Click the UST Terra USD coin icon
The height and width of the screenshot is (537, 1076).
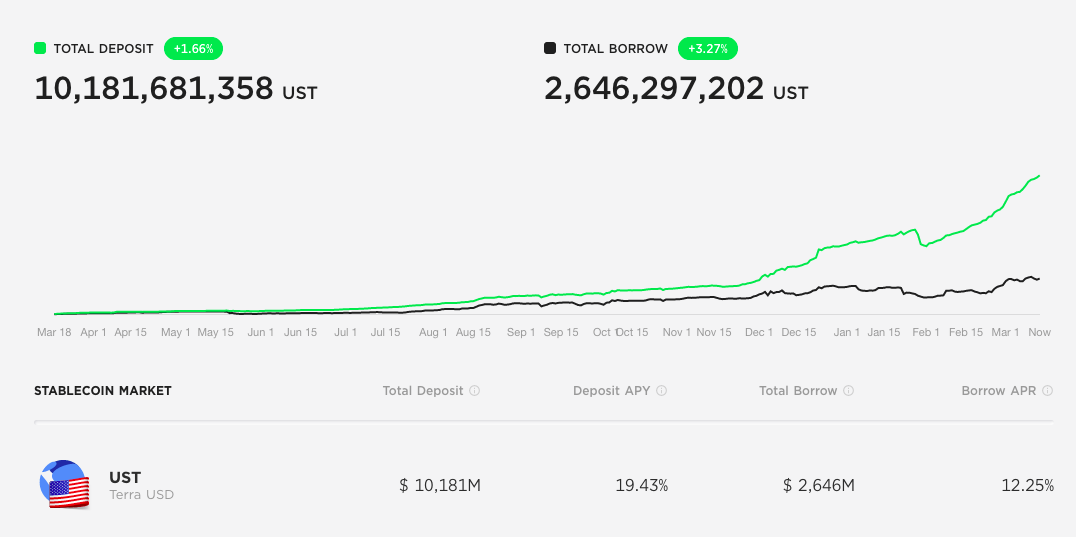coord(65,485)
